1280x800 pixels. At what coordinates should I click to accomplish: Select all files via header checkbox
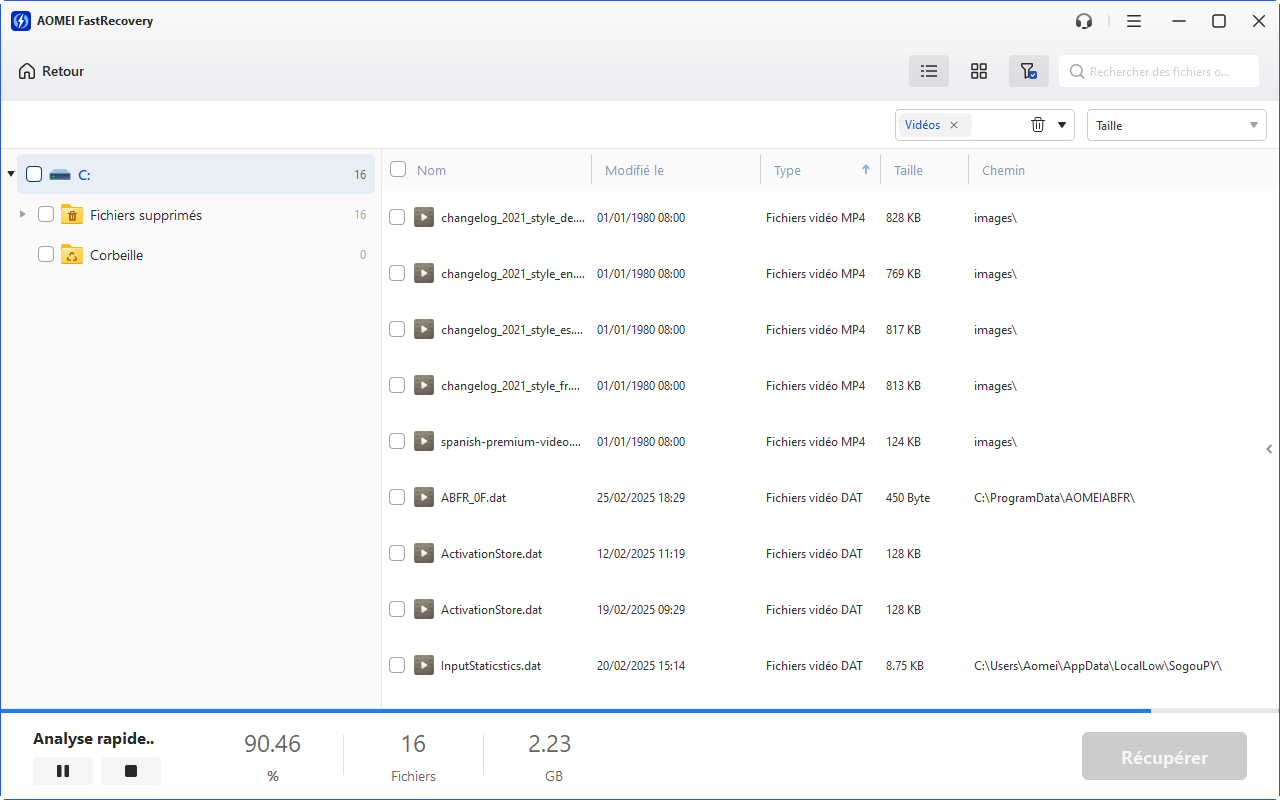pos(398,170)
